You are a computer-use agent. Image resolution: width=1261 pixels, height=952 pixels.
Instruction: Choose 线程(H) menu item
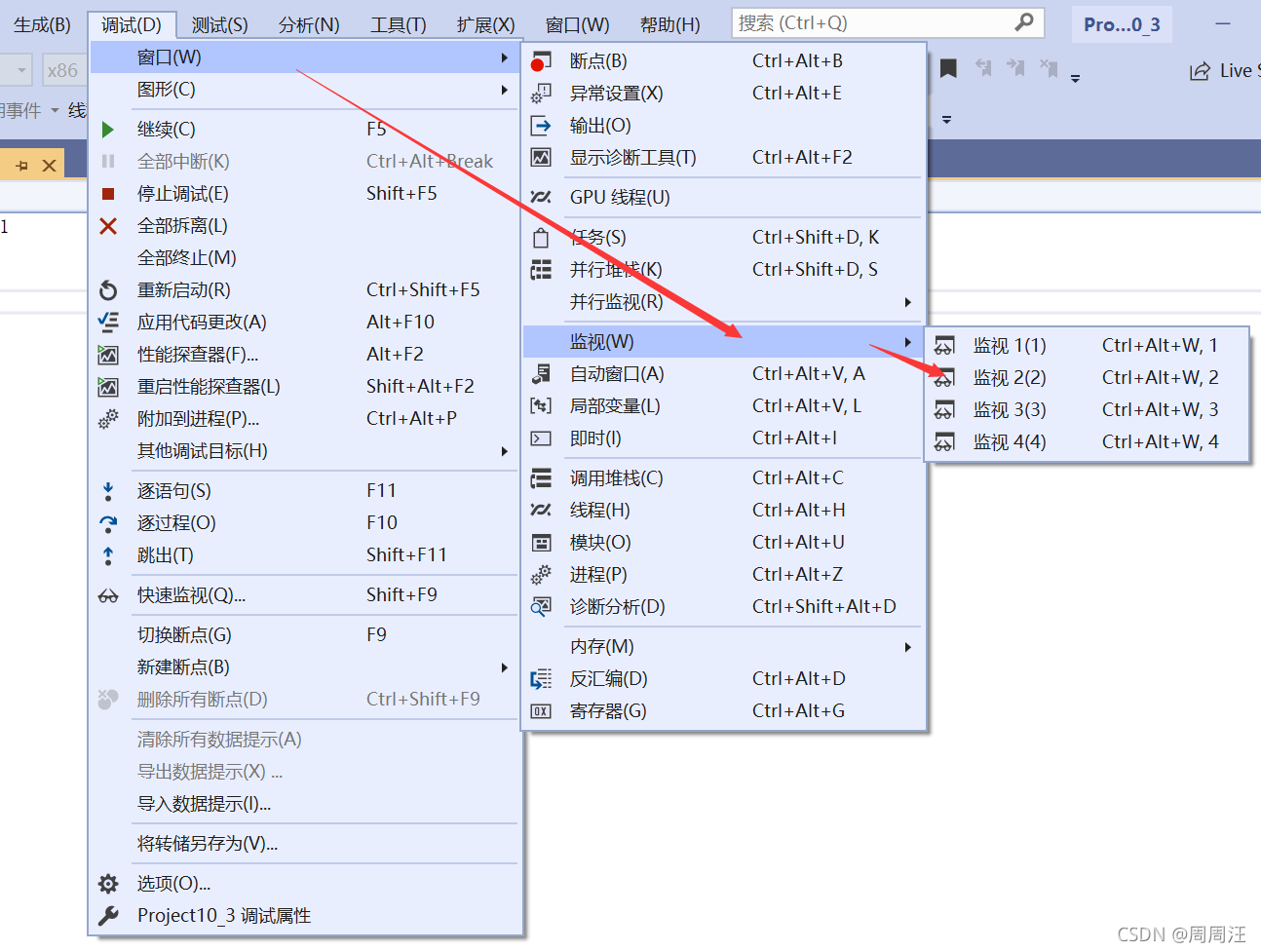click(x=724, y=511)
